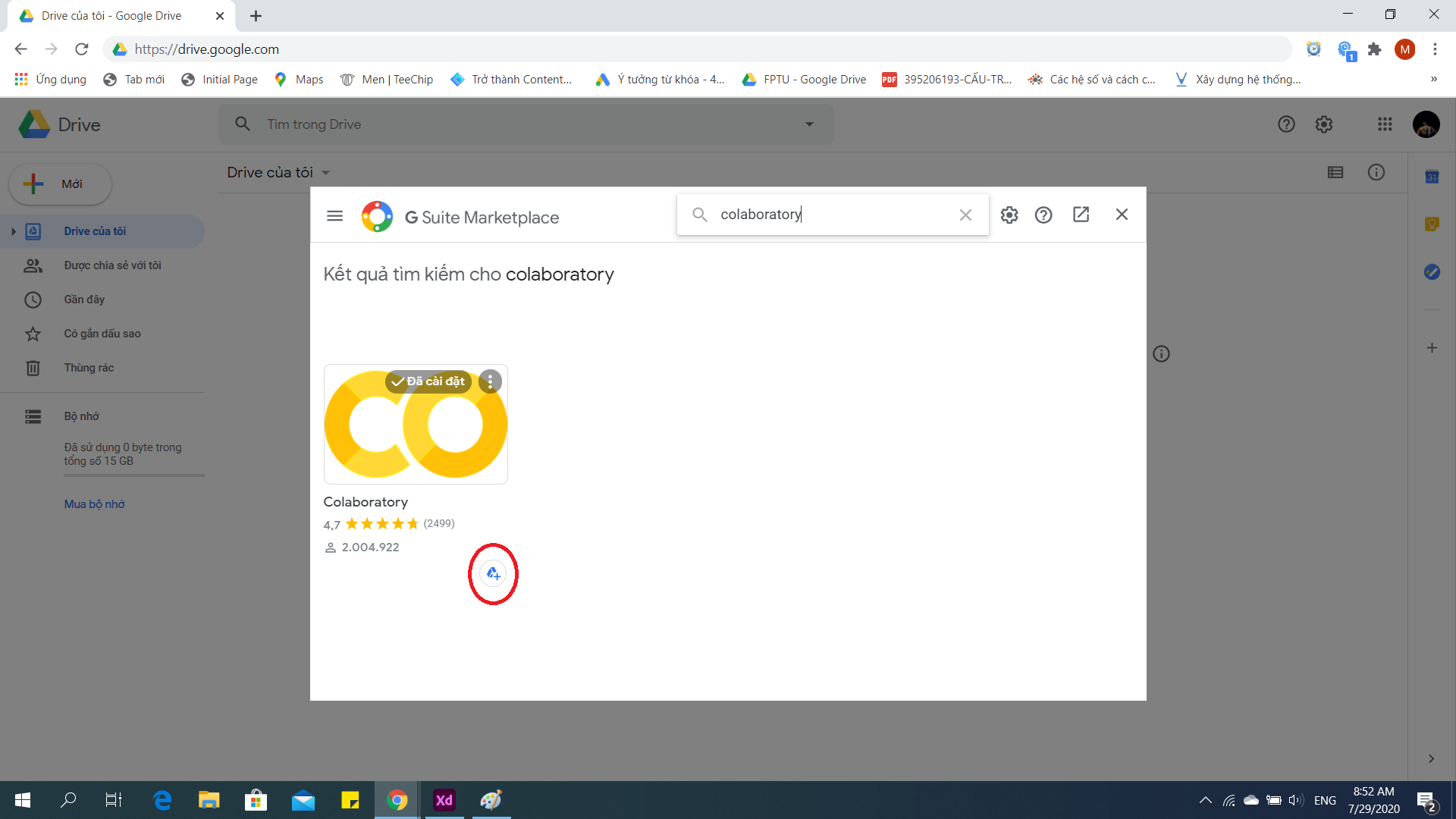The image size is (1456, 819).
Task: Open Google Keep side panel icon
Action: pyautogui.click(x=1432, y=224)
